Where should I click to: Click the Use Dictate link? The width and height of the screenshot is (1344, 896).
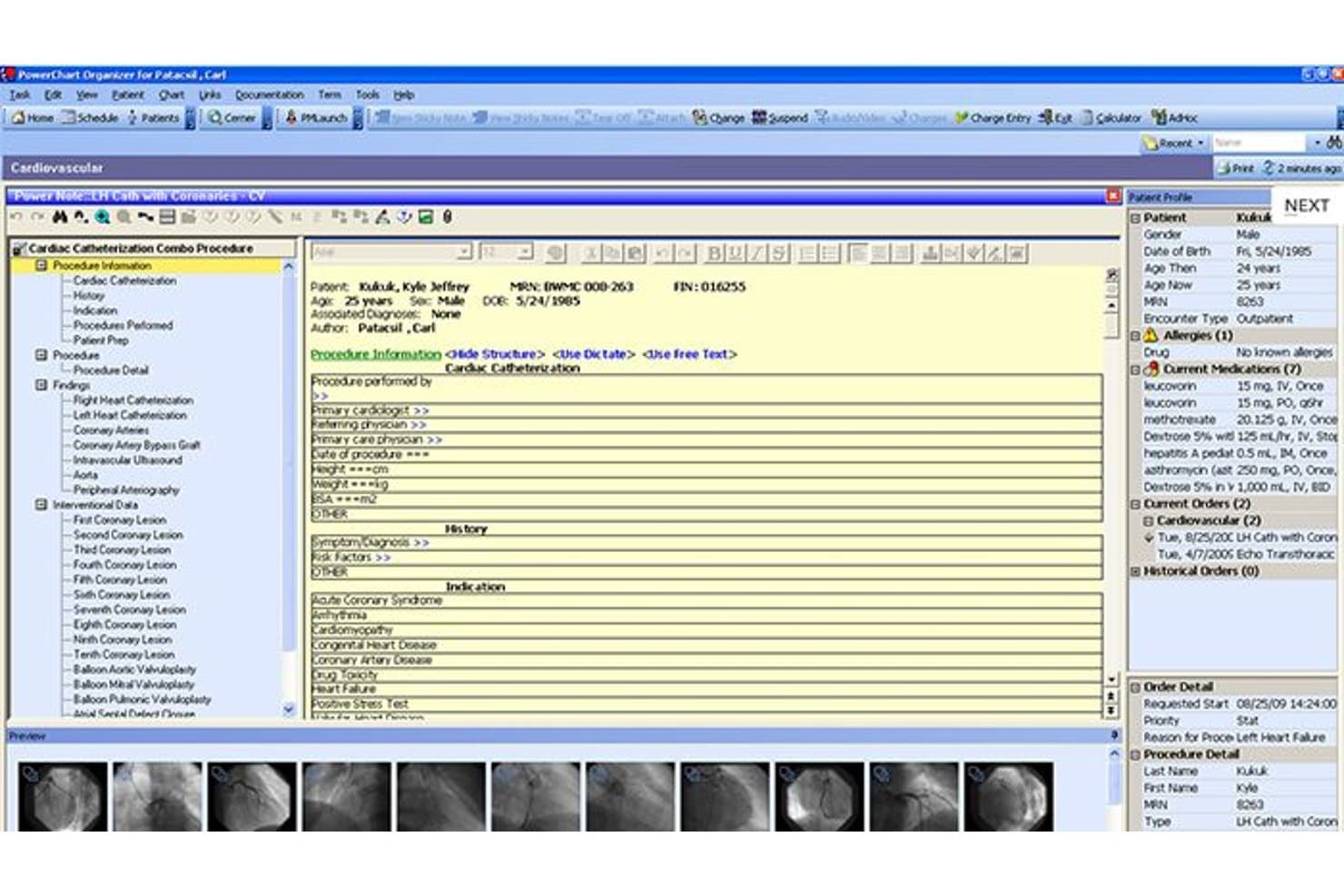(593, 354)
